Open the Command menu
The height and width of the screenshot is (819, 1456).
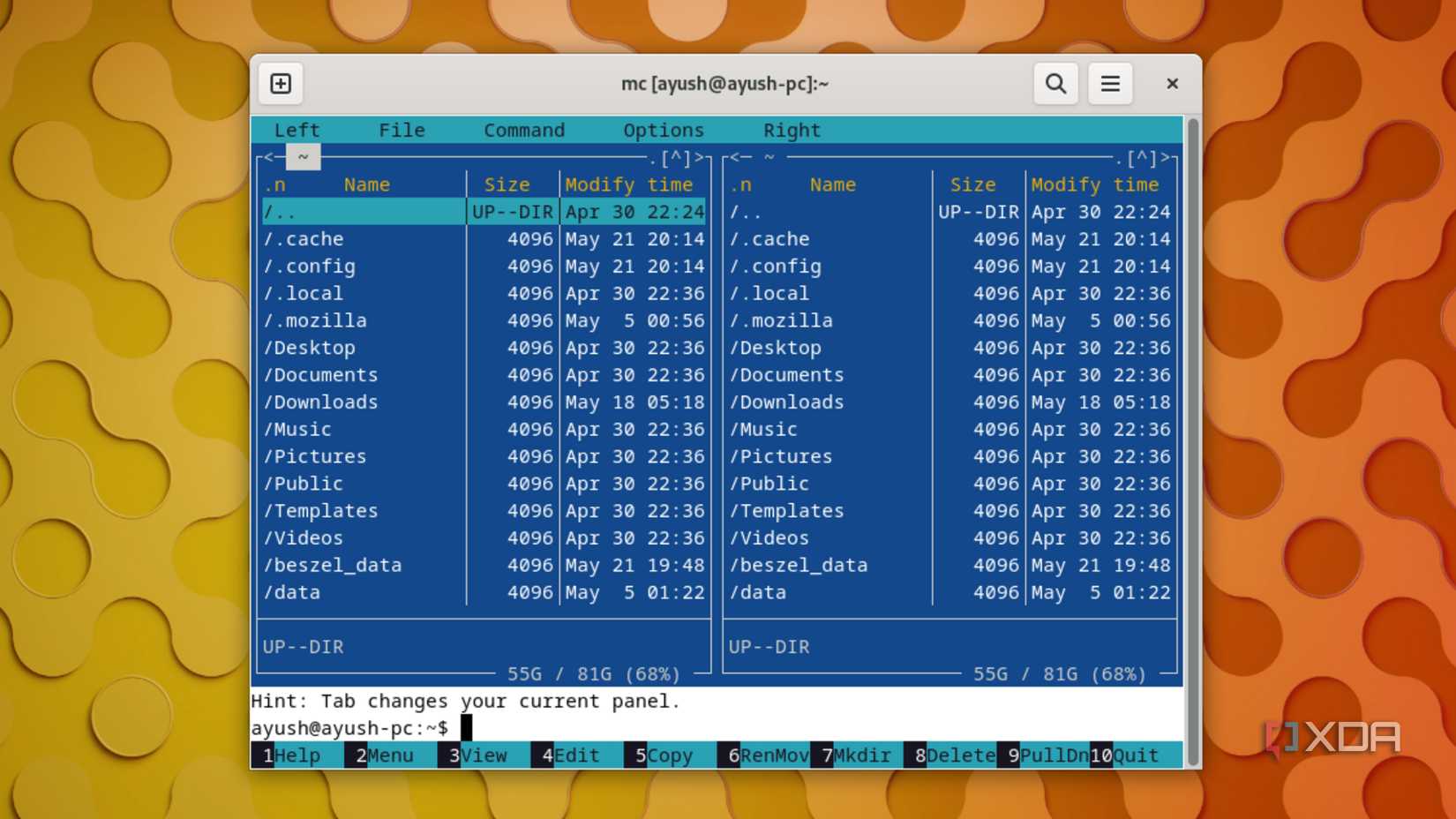click(x=524, y=130)
